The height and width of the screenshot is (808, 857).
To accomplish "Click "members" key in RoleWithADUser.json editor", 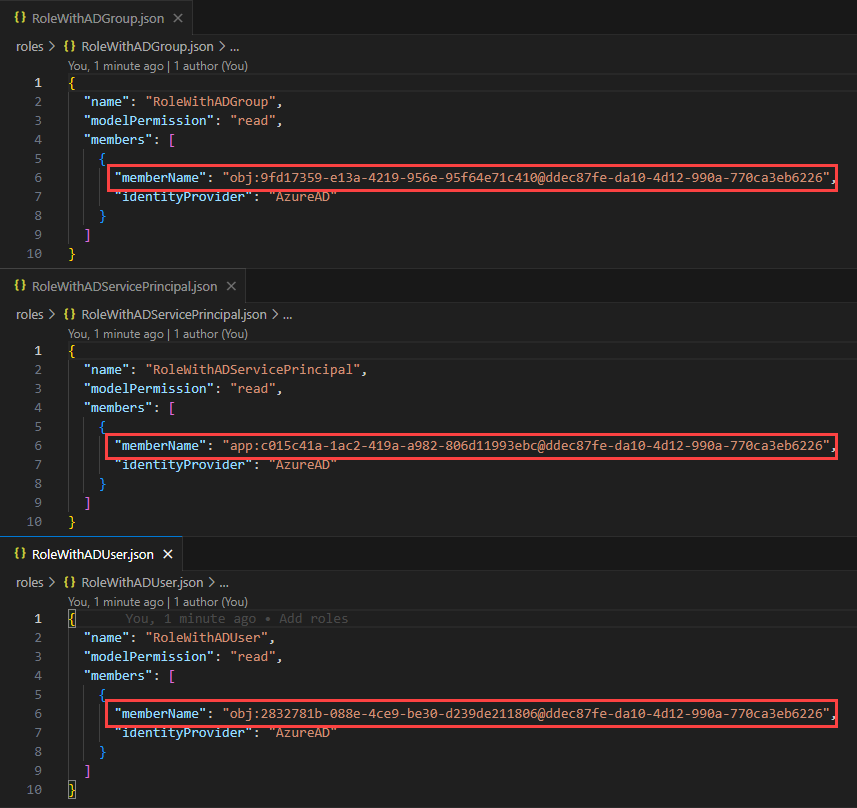I will (118, 676).
